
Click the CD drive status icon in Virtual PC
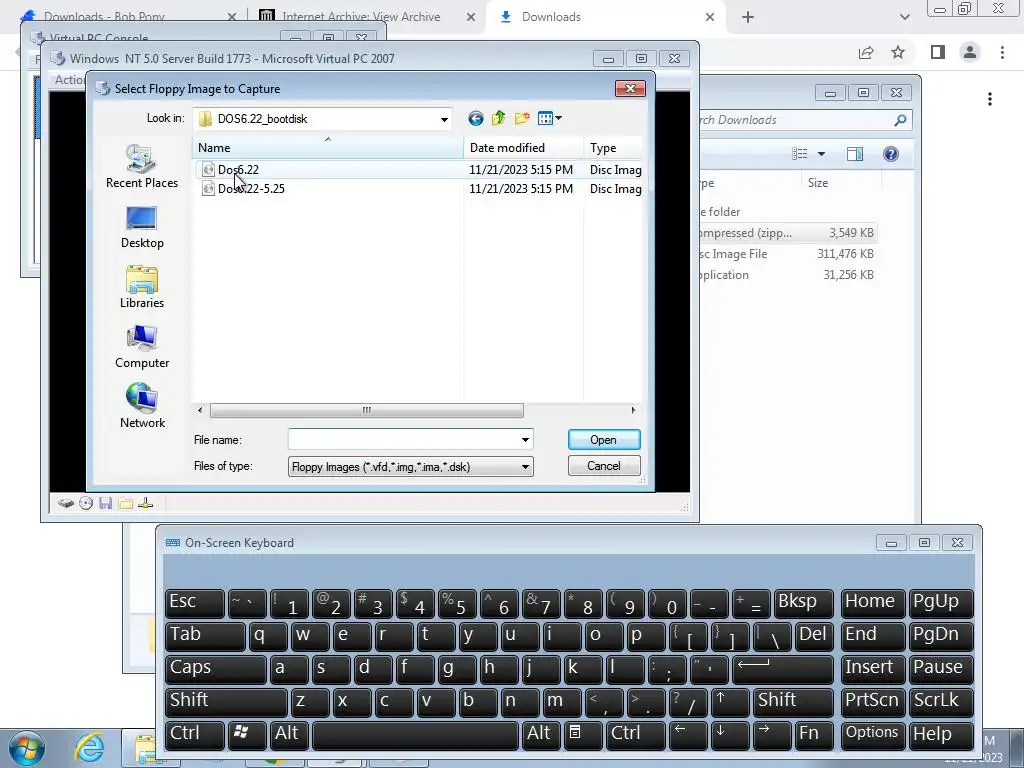[x=86, y=503]
